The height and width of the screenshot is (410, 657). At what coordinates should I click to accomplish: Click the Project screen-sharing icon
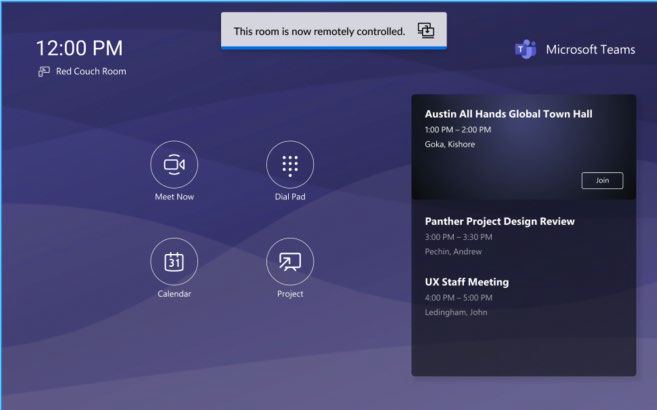290,262
